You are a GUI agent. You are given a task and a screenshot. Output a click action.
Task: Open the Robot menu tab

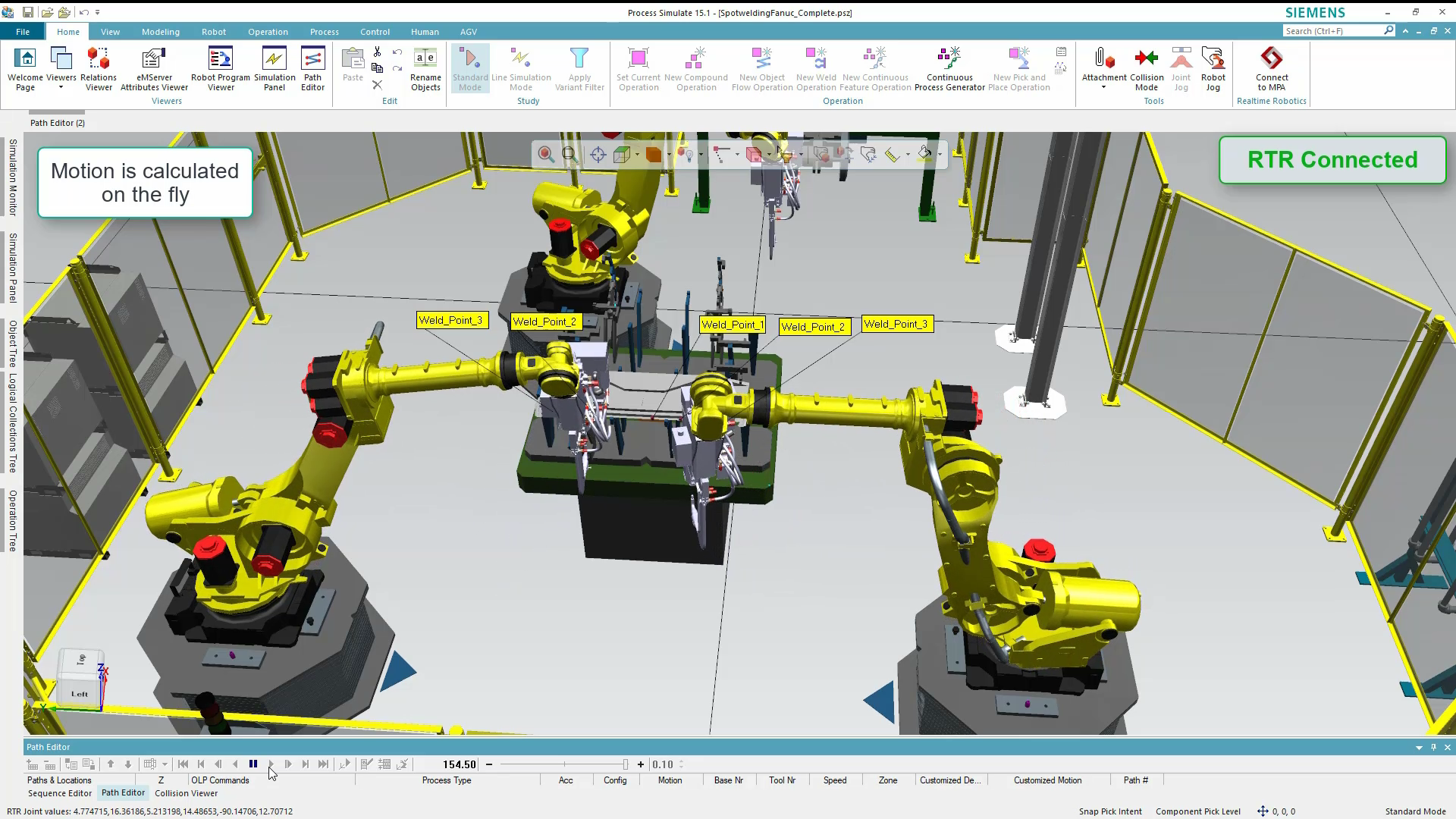click(x=213, y=31)
